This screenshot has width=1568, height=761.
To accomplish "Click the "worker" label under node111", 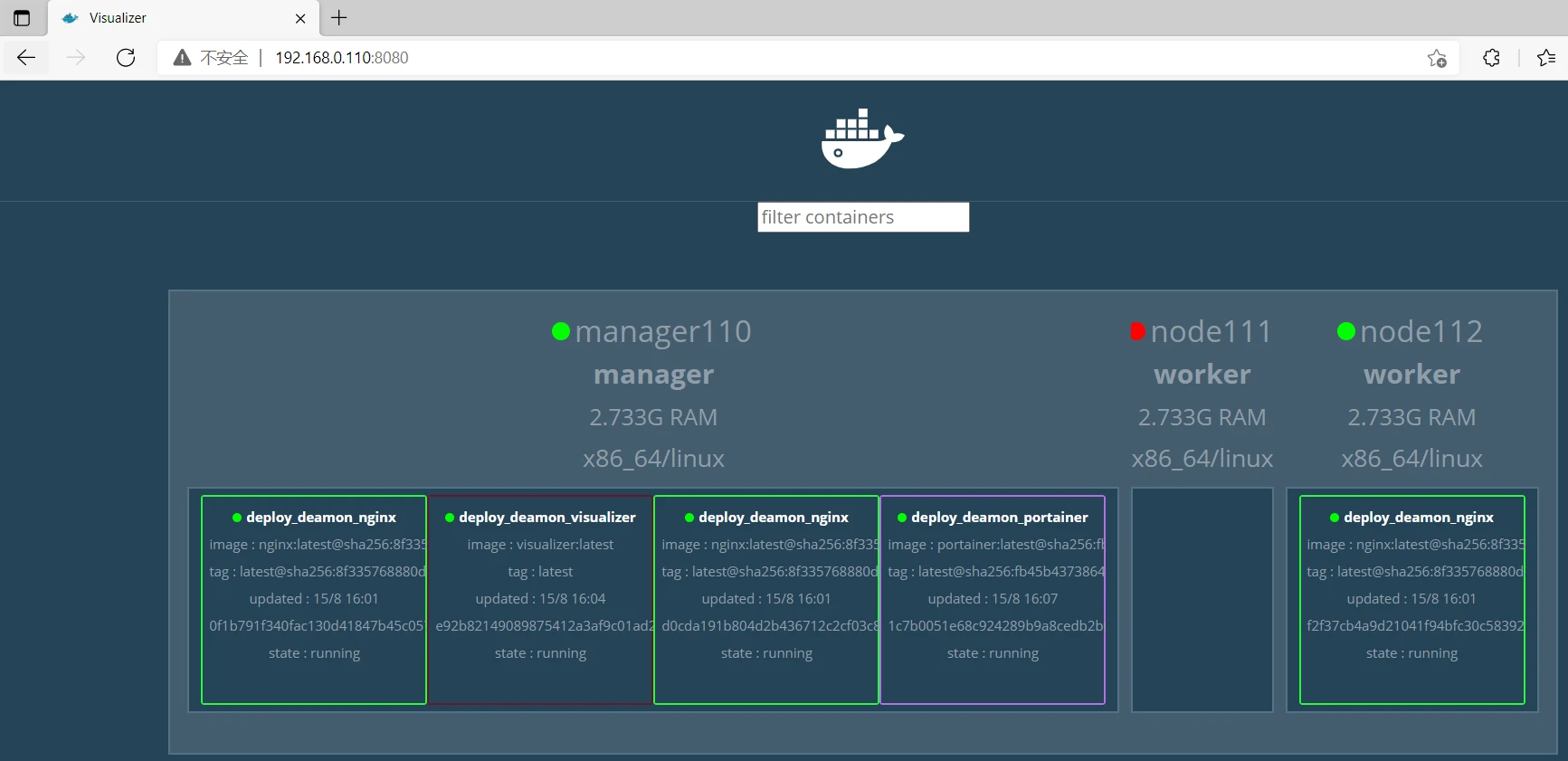I will tap(1202, 375).
